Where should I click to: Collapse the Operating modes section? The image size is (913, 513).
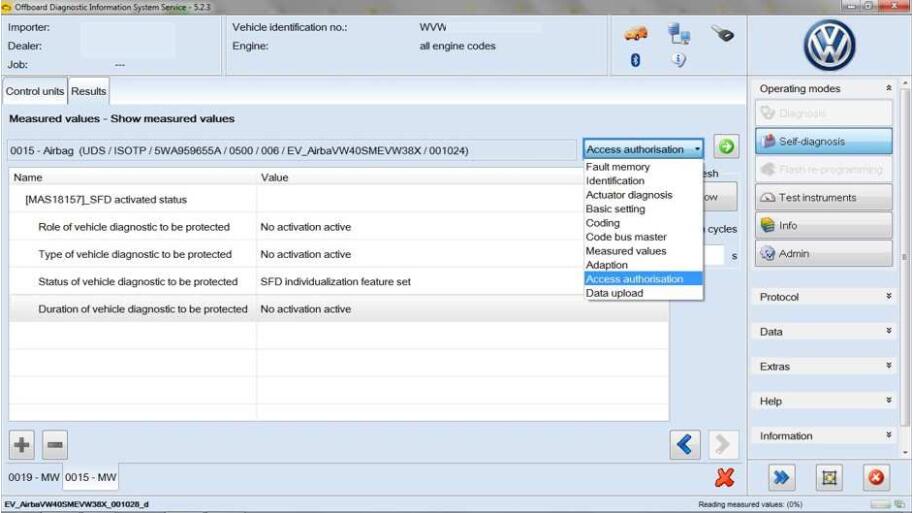pos(889,88)
